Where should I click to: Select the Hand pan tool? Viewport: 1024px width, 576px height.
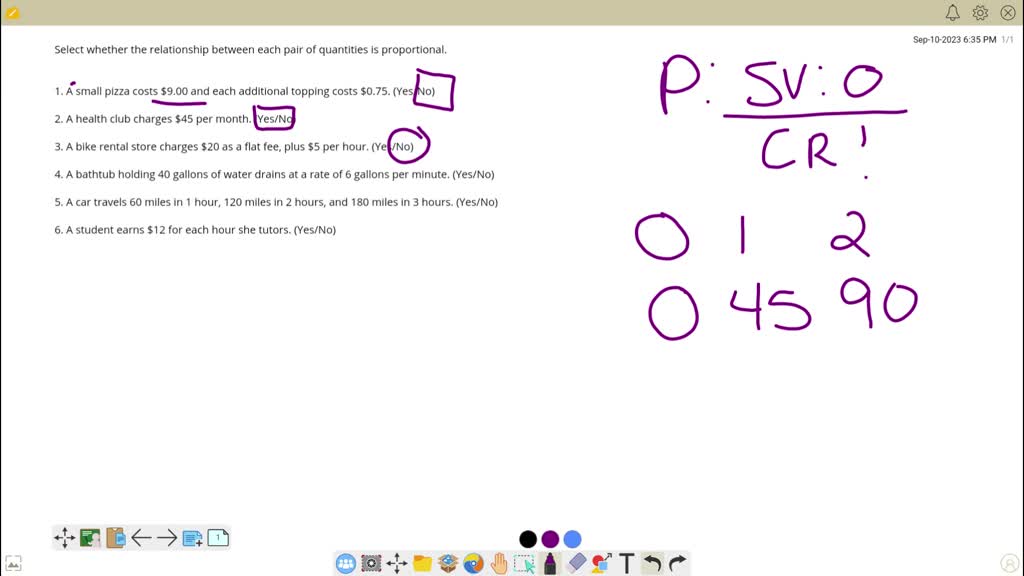(x=499, y=563)
